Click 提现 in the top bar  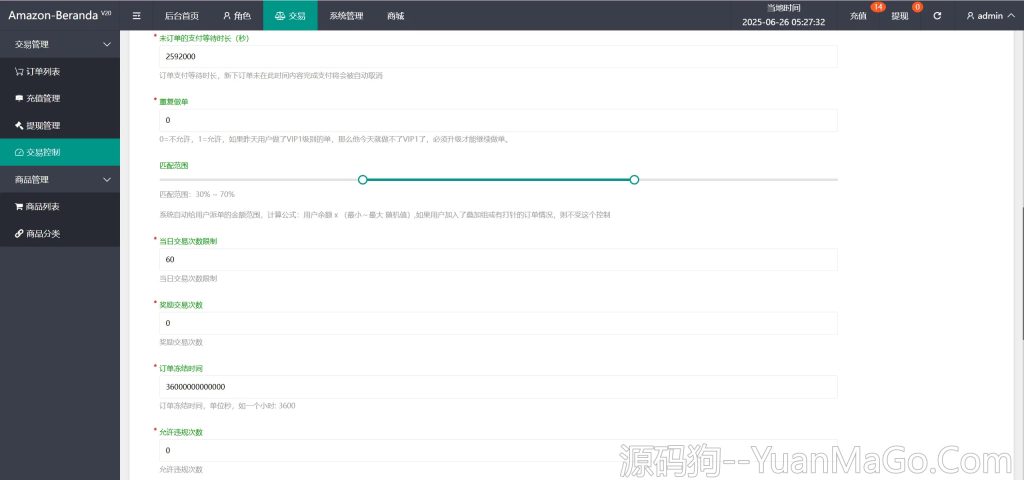900,16
